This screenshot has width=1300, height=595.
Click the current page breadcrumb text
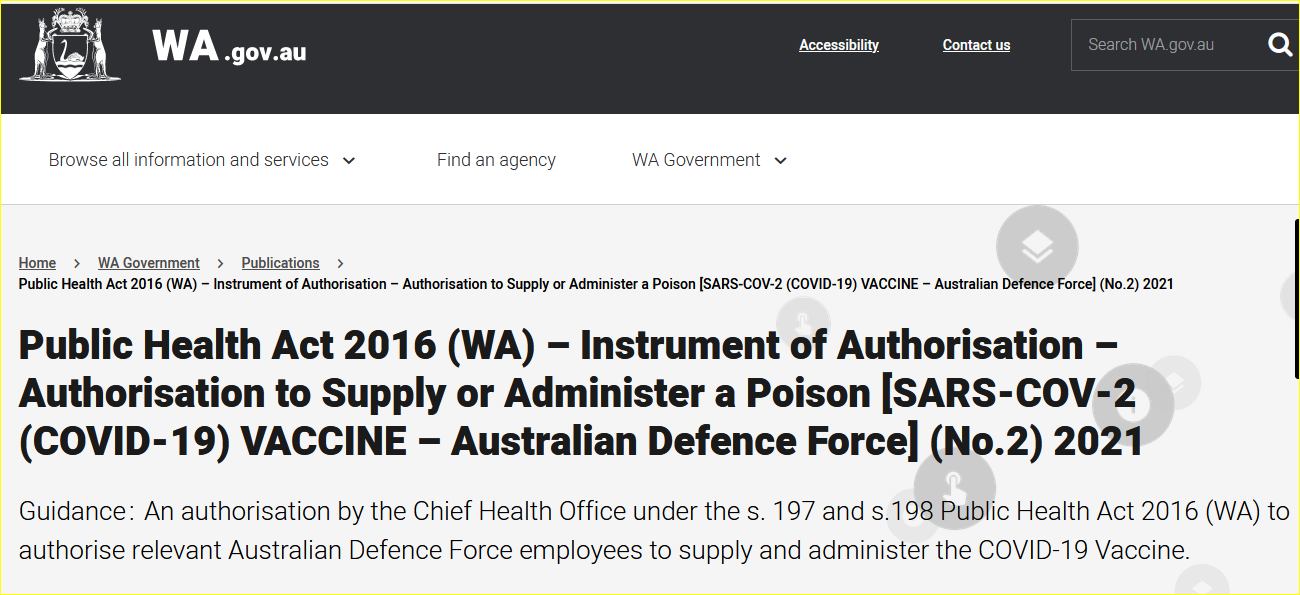[596, 284]
